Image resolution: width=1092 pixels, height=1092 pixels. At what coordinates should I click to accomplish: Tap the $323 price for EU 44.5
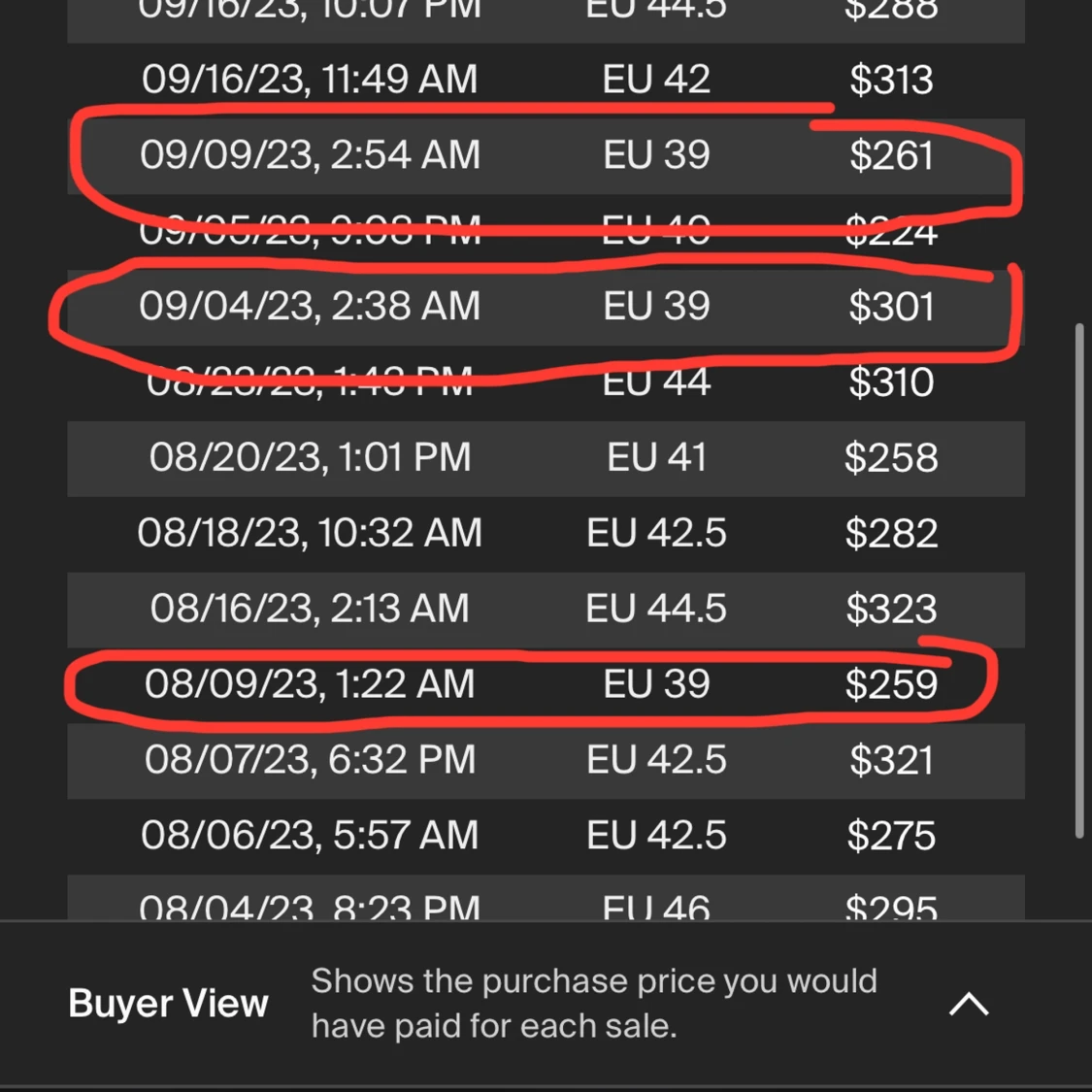click(891, 610)
